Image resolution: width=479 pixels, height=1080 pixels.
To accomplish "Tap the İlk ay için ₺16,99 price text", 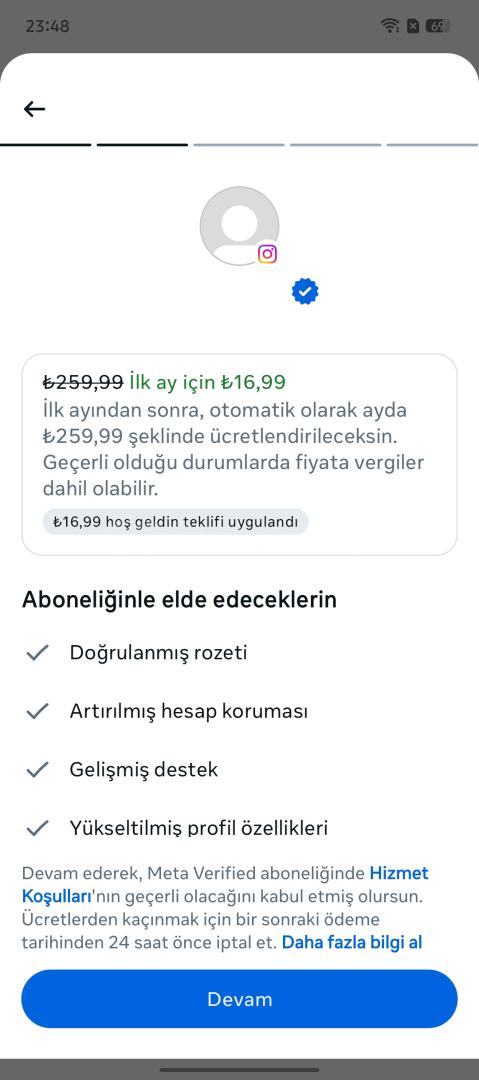I will pyautogui.click(x=207, y=382).
